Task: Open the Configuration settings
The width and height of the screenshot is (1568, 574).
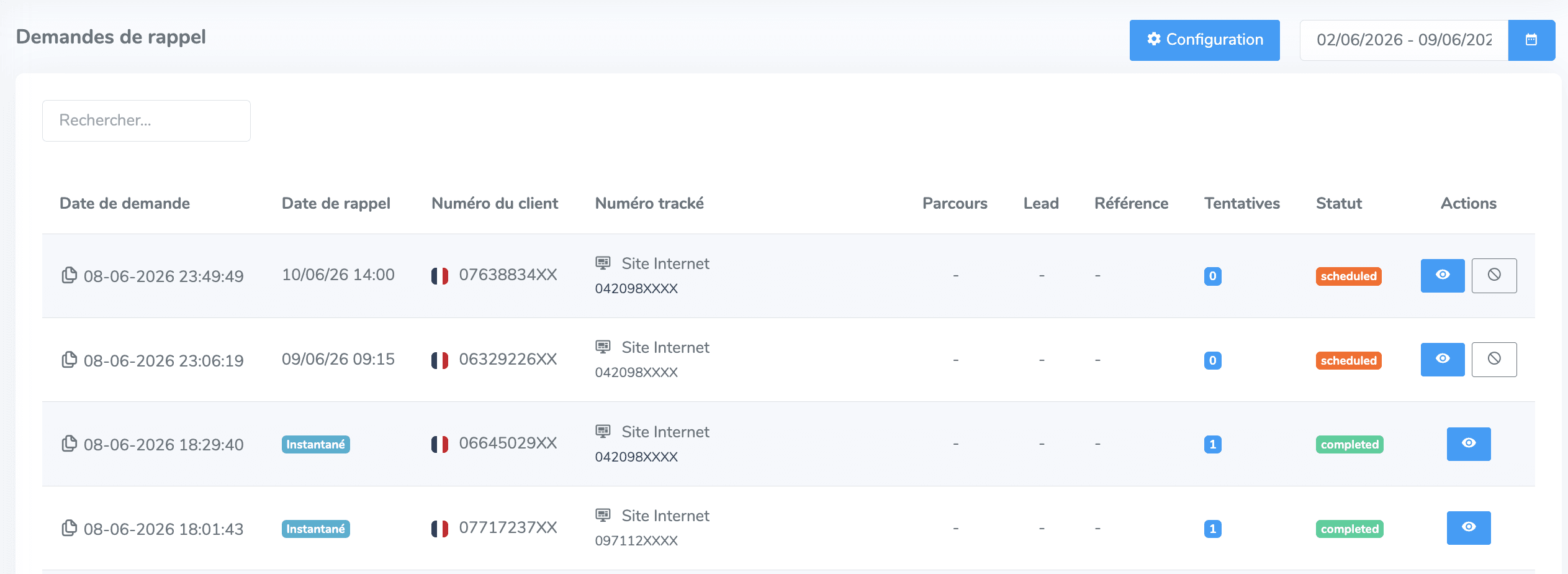Action: [x=1204, y=40]
